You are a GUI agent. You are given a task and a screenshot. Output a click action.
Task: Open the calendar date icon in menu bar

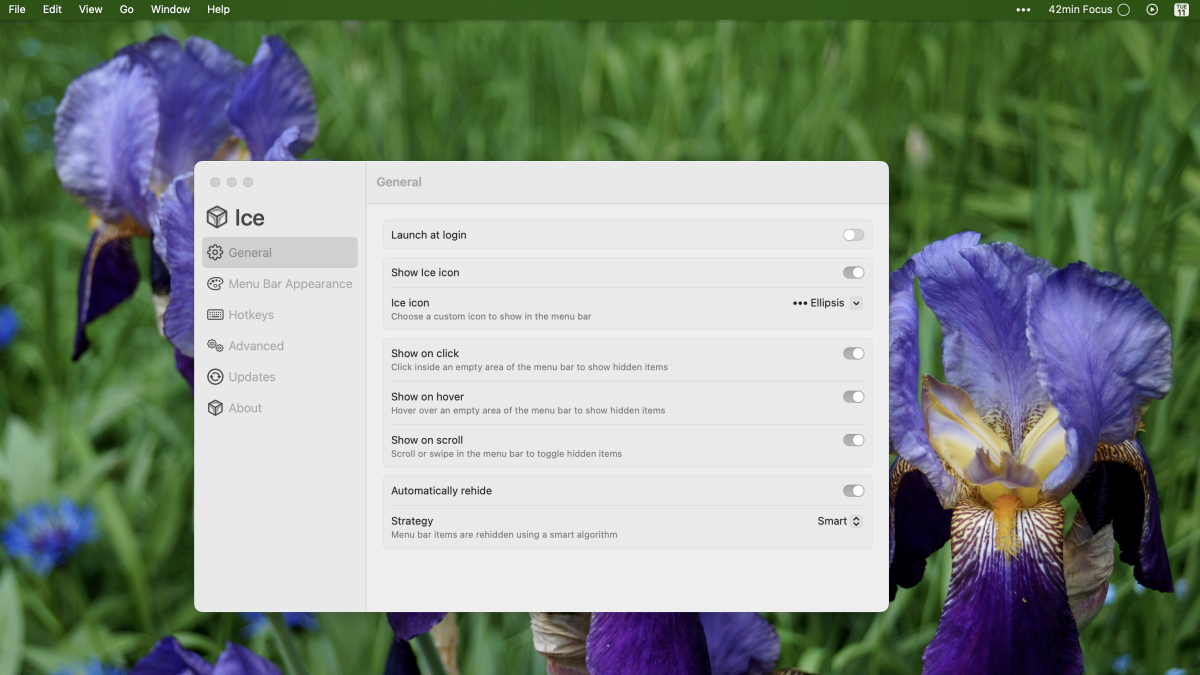[1181, 10]
